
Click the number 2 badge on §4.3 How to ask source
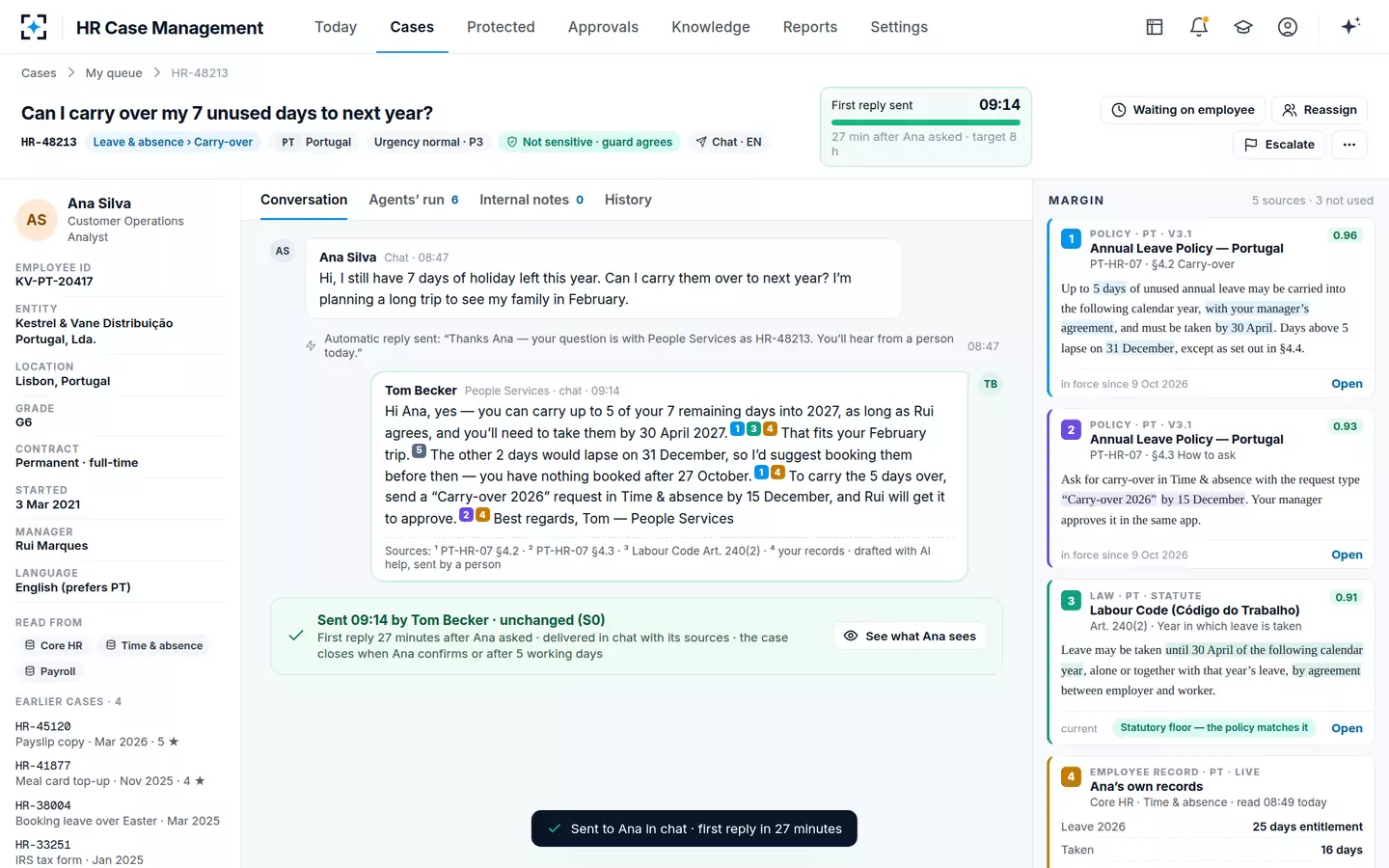tap(1071, 430)
